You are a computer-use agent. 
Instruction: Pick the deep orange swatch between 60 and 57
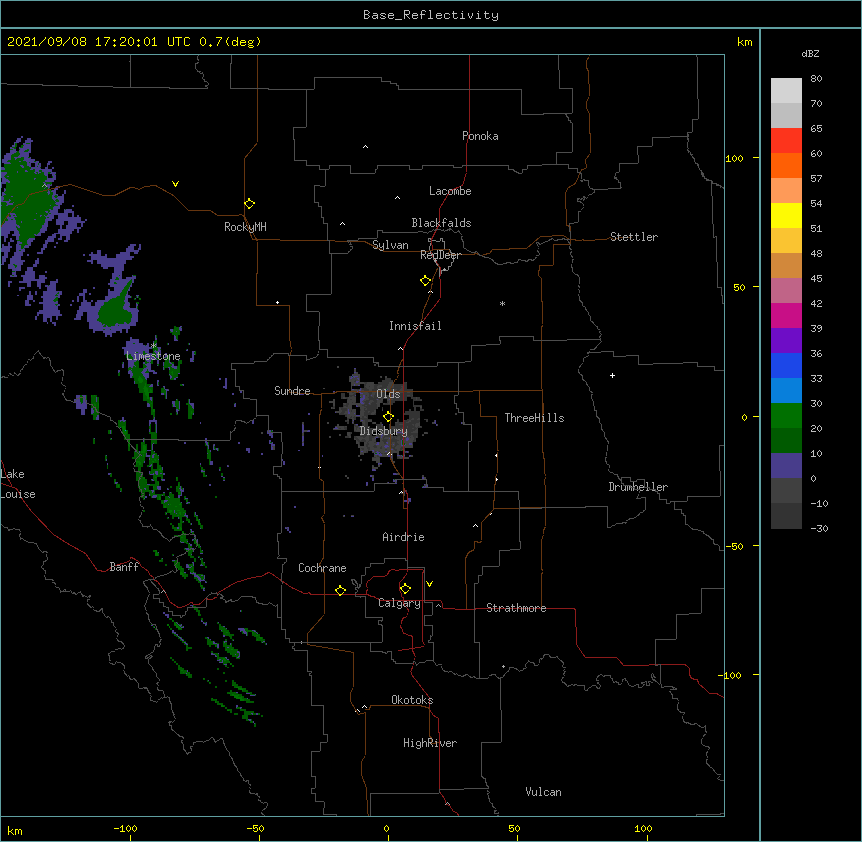point(786,165)
